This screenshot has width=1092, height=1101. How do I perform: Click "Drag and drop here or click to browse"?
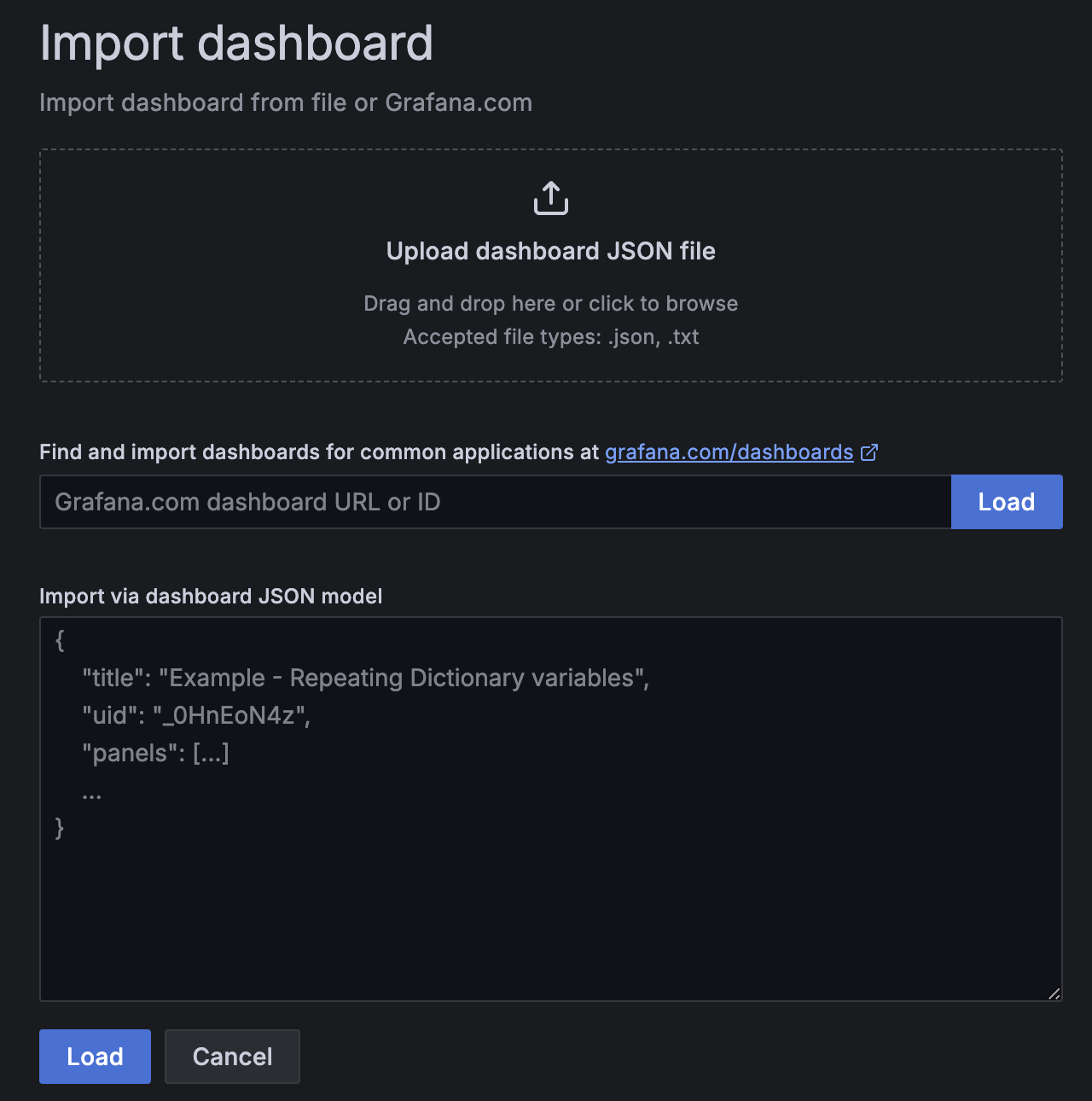tap(551, 304)
